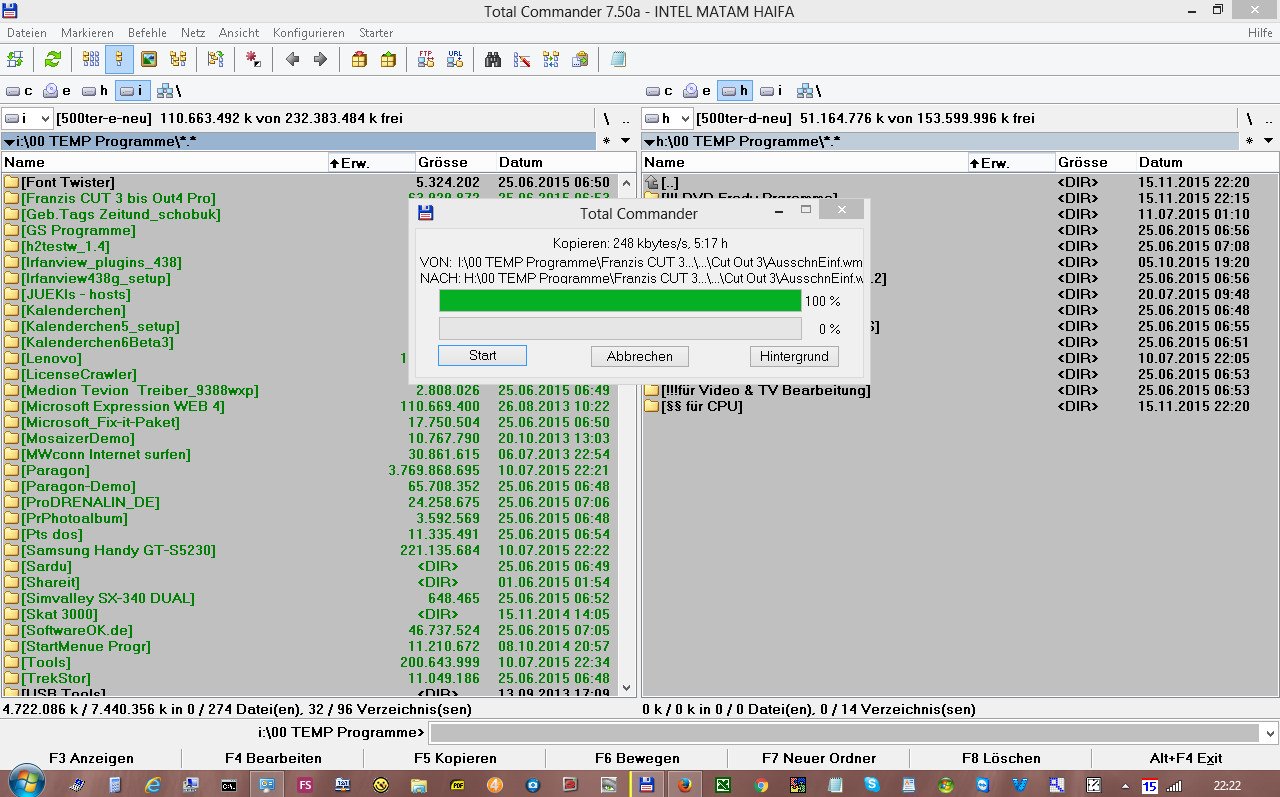
Task: Sort right panel by Erw. column
Action: [x=1011, y=162]
